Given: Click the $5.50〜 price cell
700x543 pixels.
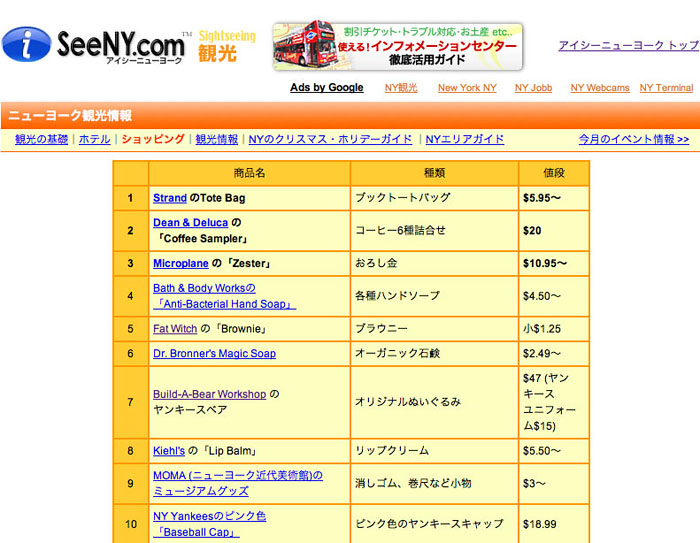Looking at the screenshot, I should pyautogui.click(x=554, y=451).
